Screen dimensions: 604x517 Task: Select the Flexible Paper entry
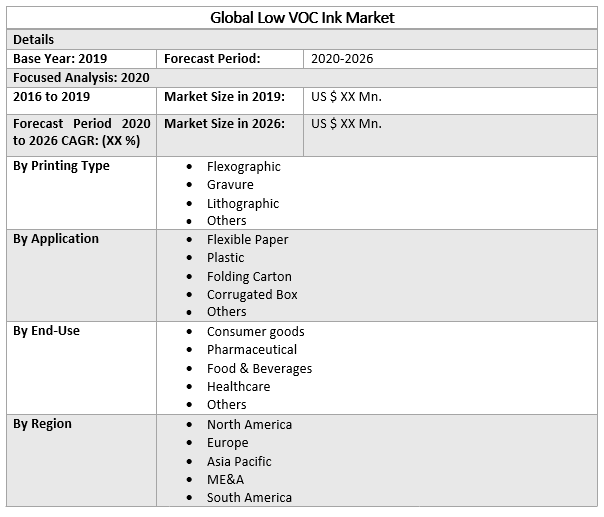(x=247, y=239)
